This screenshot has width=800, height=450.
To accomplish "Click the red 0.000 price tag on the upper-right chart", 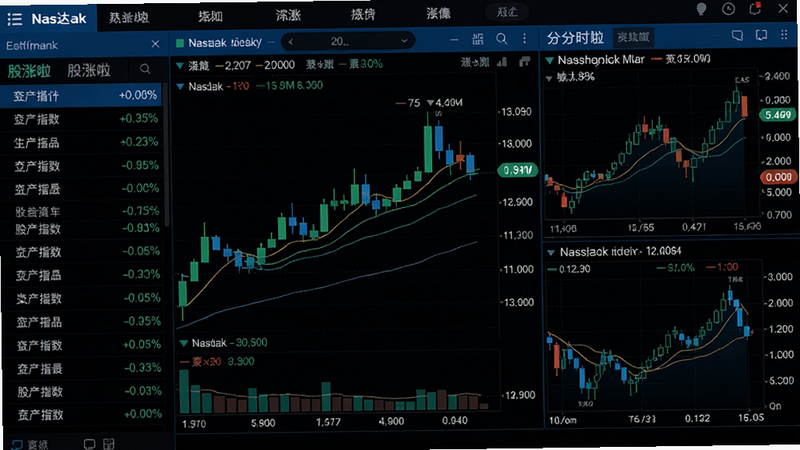I will pyautogui.click(x=779, y=177).
